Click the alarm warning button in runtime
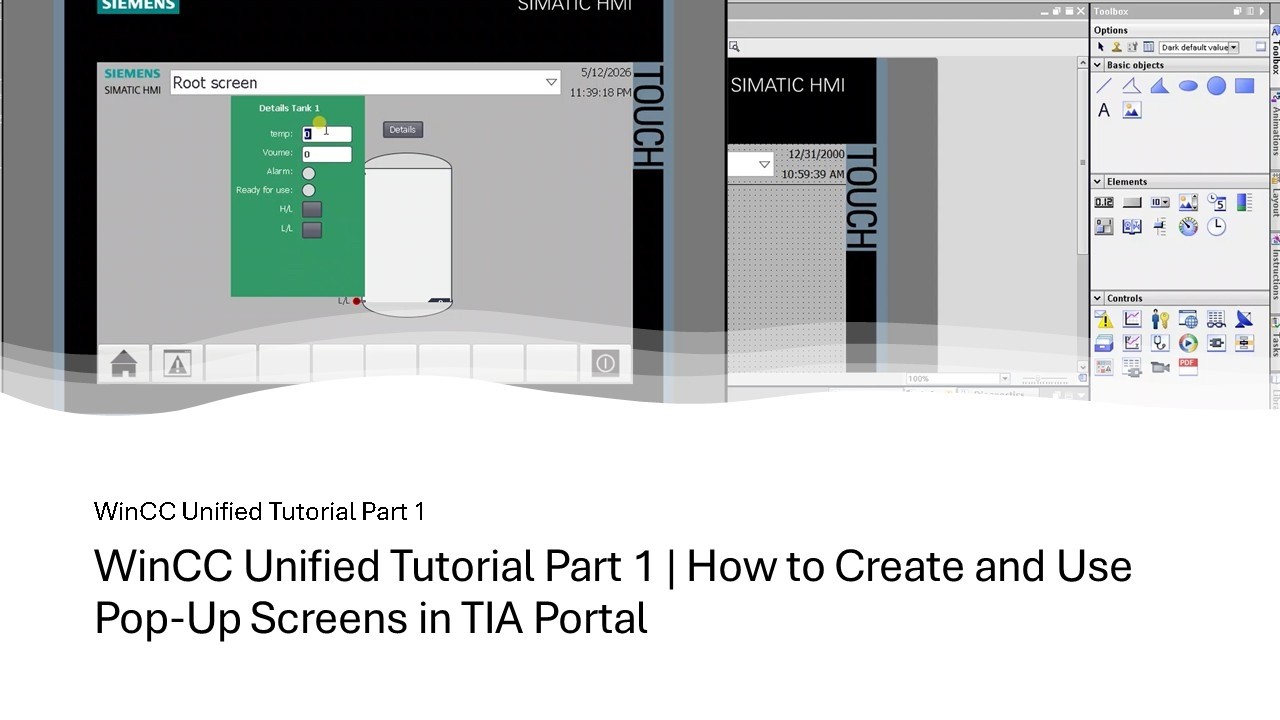The image size is (1280, 720). click(x=177, y=364)
